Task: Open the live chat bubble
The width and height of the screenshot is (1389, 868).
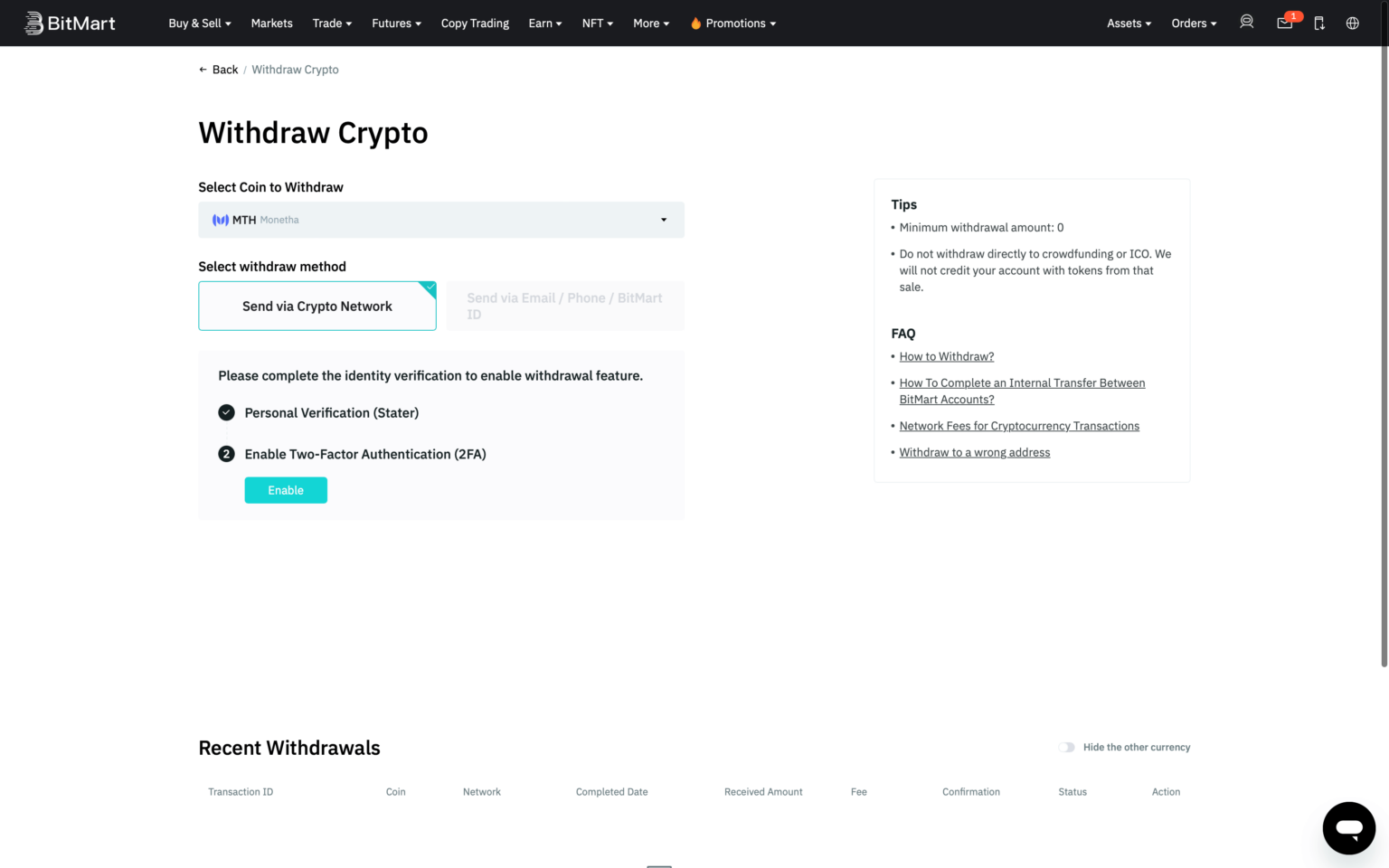Action: click(x=1349, y=828)
